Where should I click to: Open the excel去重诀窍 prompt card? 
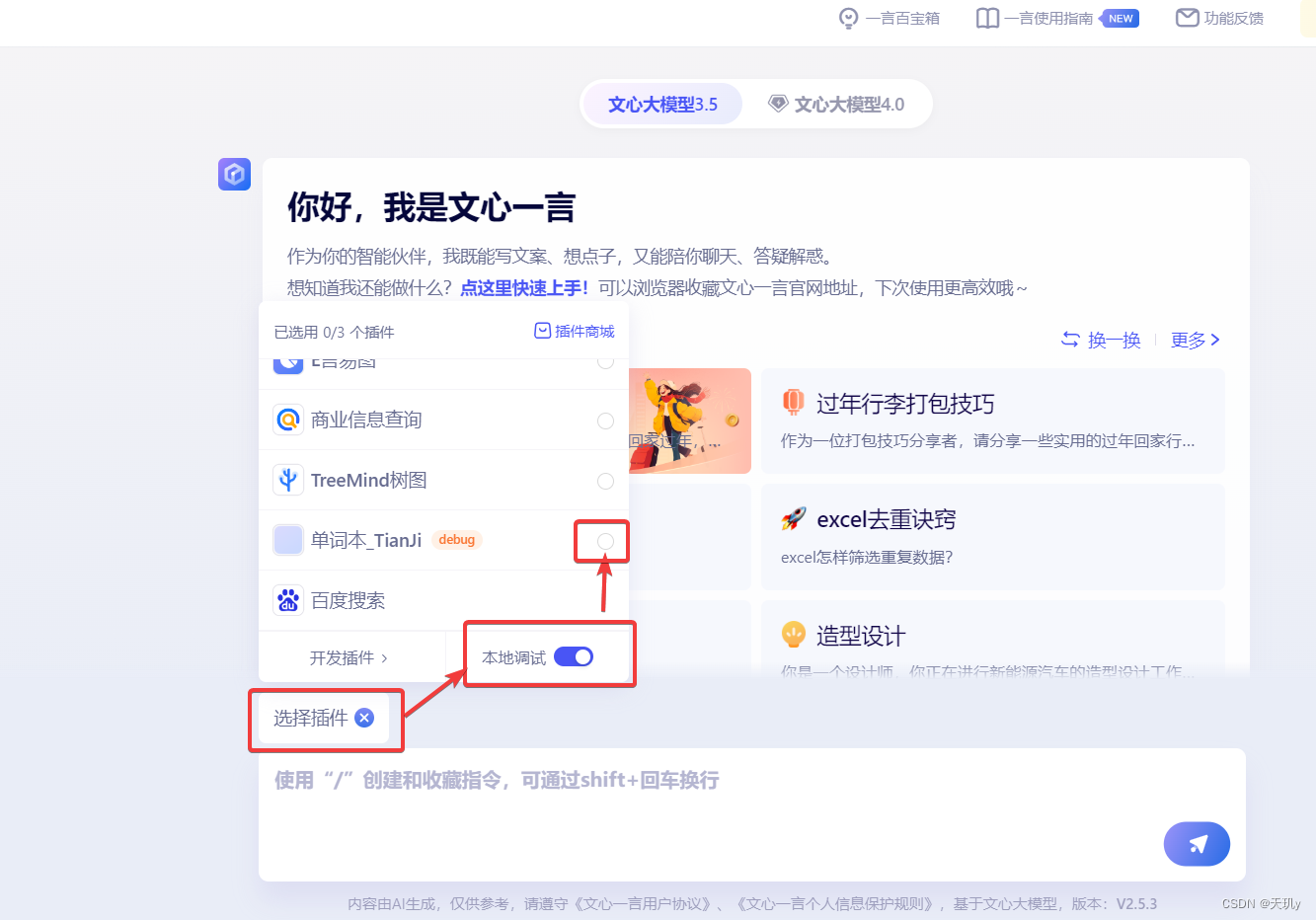pyautogui.click(x=993, y=537)
